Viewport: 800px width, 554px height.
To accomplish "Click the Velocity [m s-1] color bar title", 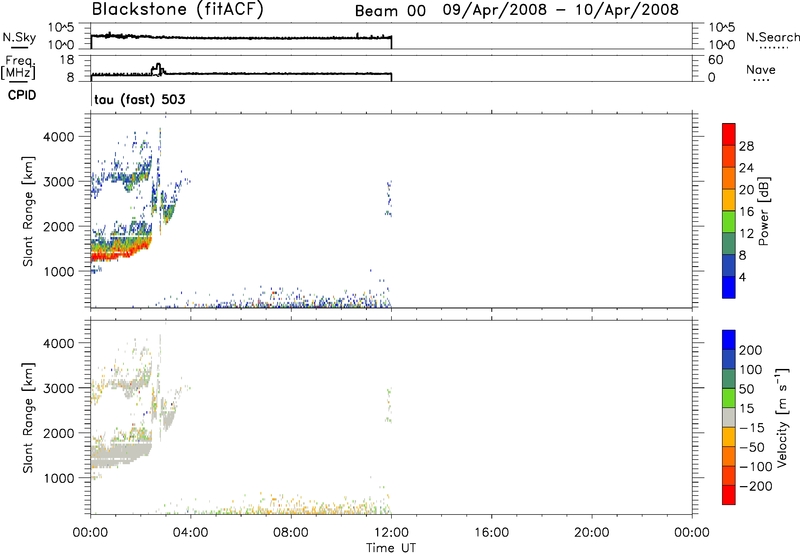I will click(x=782, y=417).
